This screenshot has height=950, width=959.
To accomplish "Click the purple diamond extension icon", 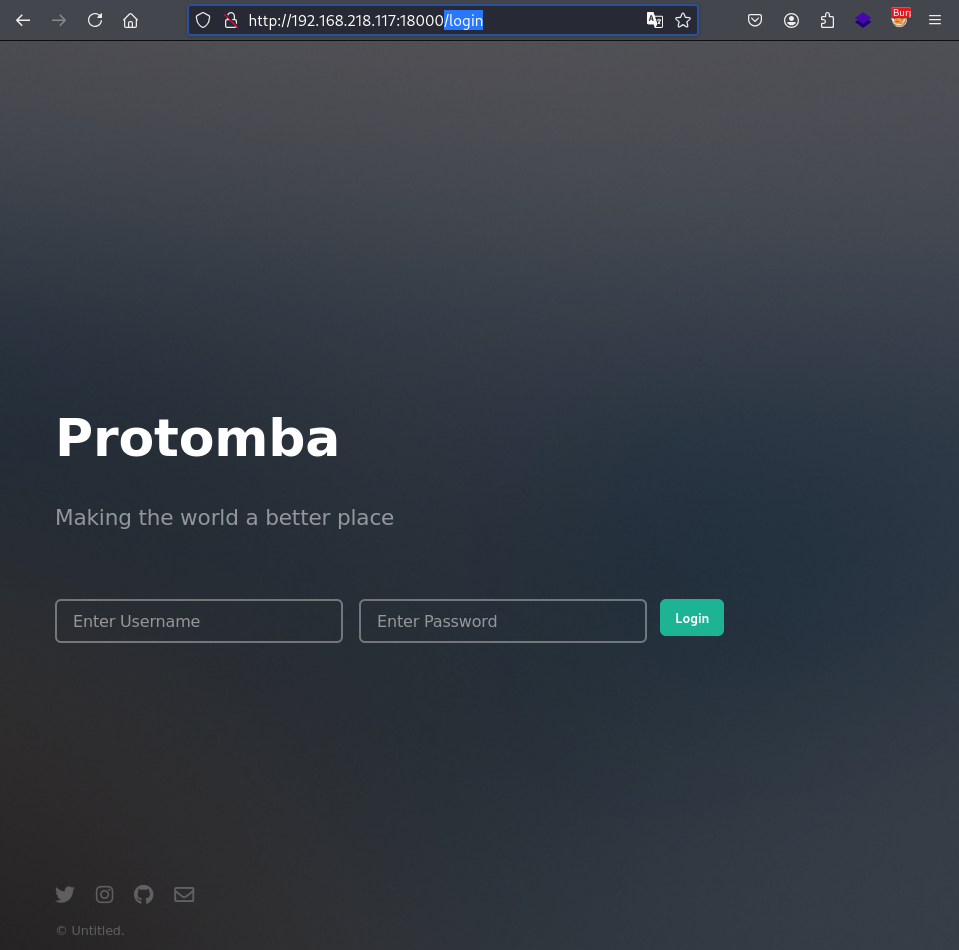I will point(863,20).
